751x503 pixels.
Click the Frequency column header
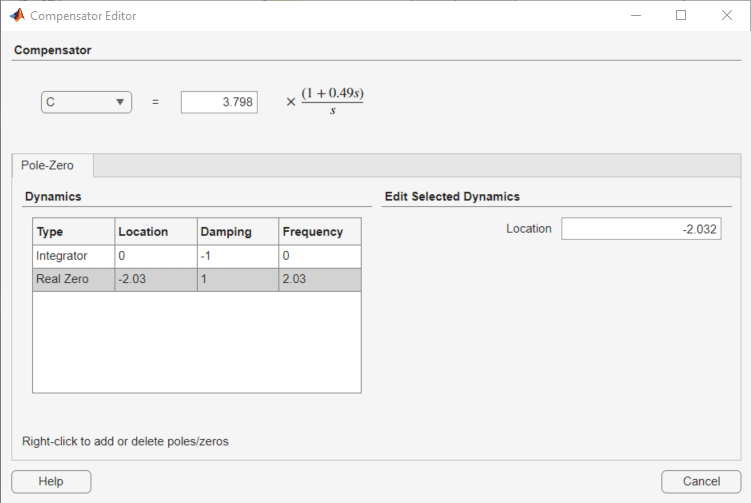click(x=319, y=232)
